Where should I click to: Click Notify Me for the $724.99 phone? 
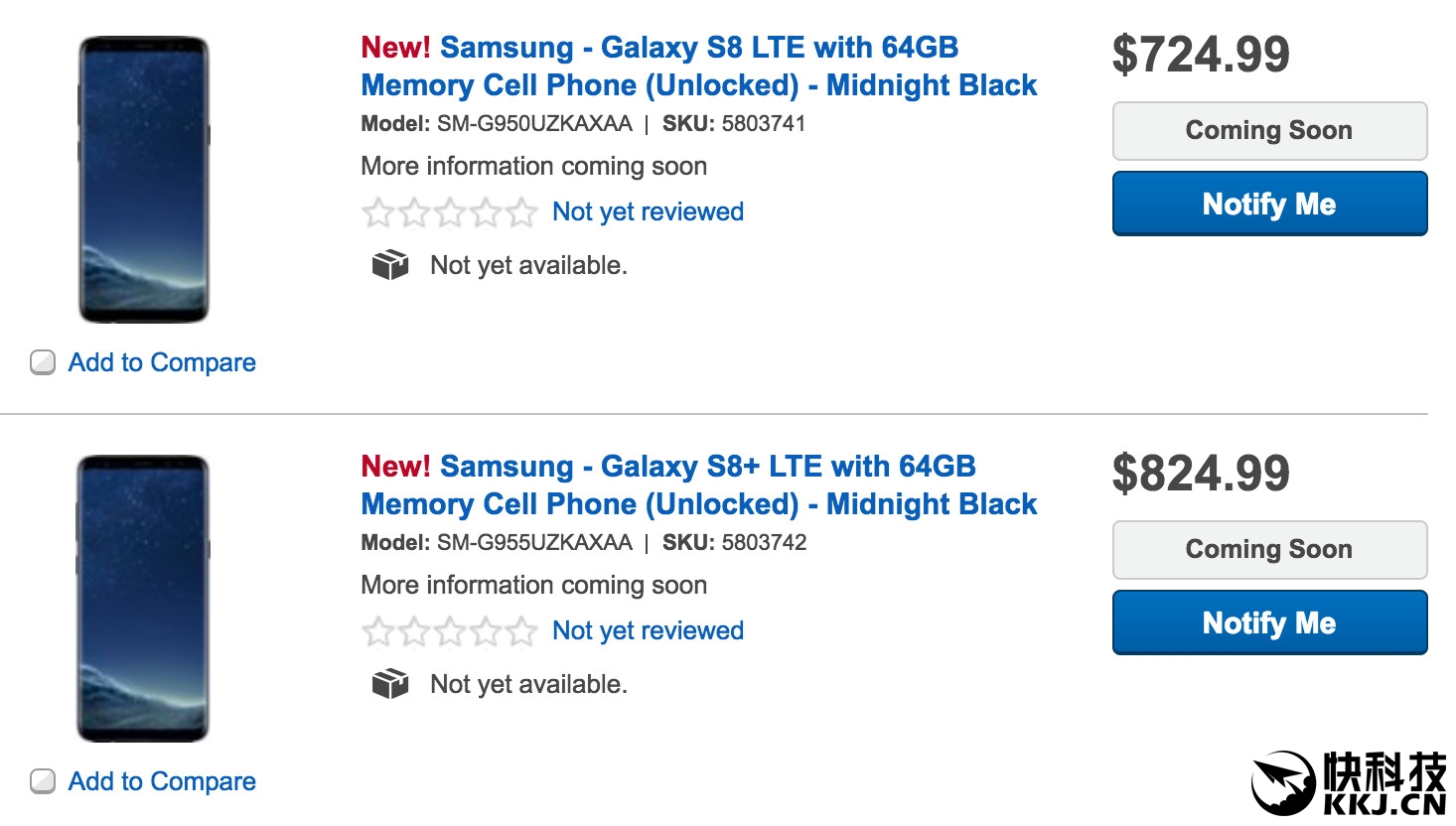(1268, 204)
